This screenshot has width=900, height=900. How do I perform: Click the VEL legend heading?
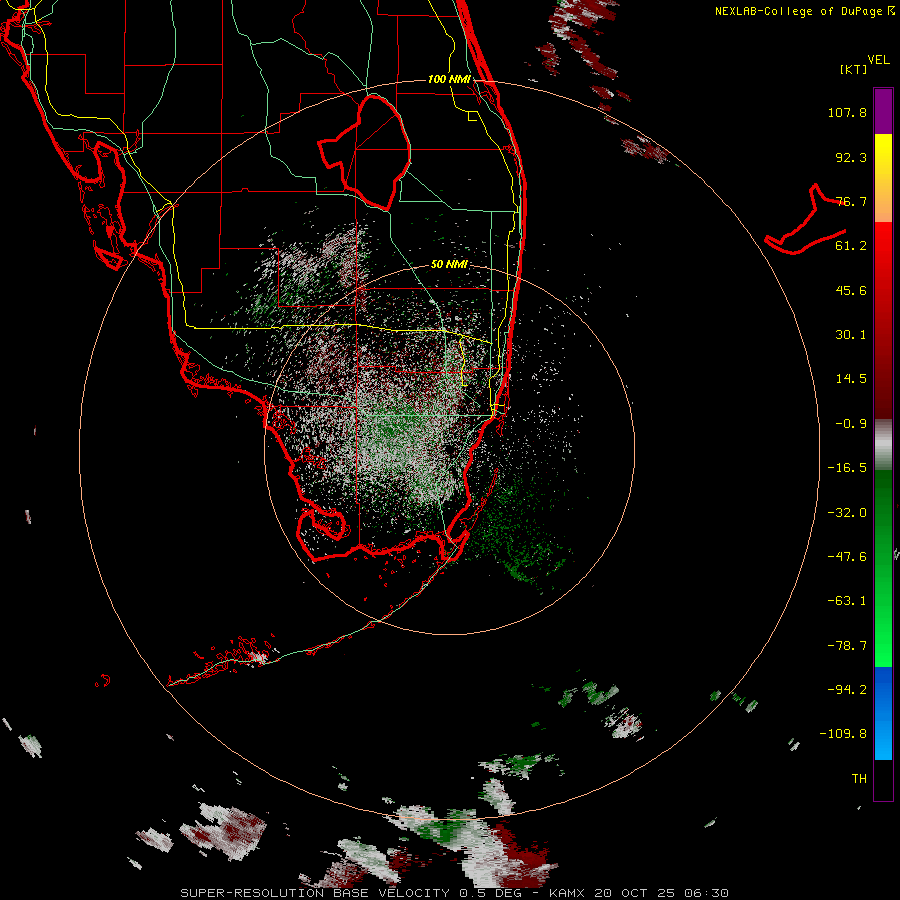point(879,60)
